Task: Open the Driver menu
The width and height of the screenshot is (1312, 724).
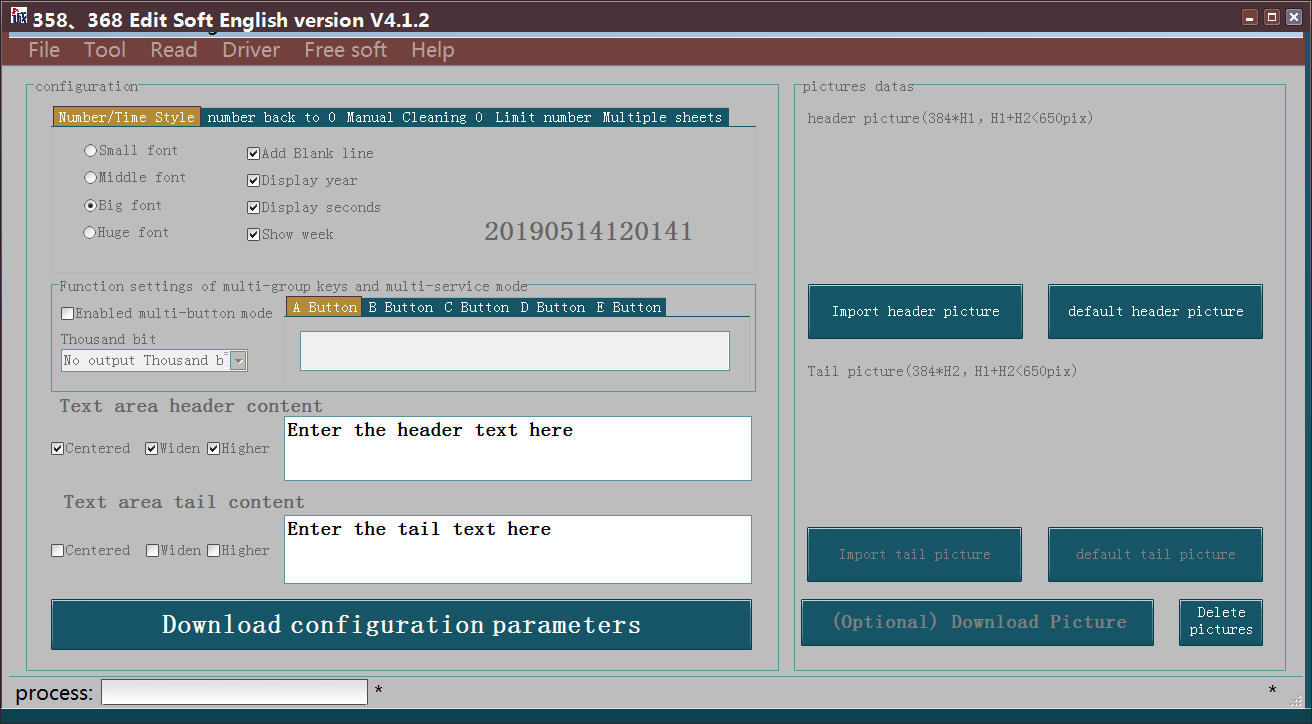Action: coord(251,50)
